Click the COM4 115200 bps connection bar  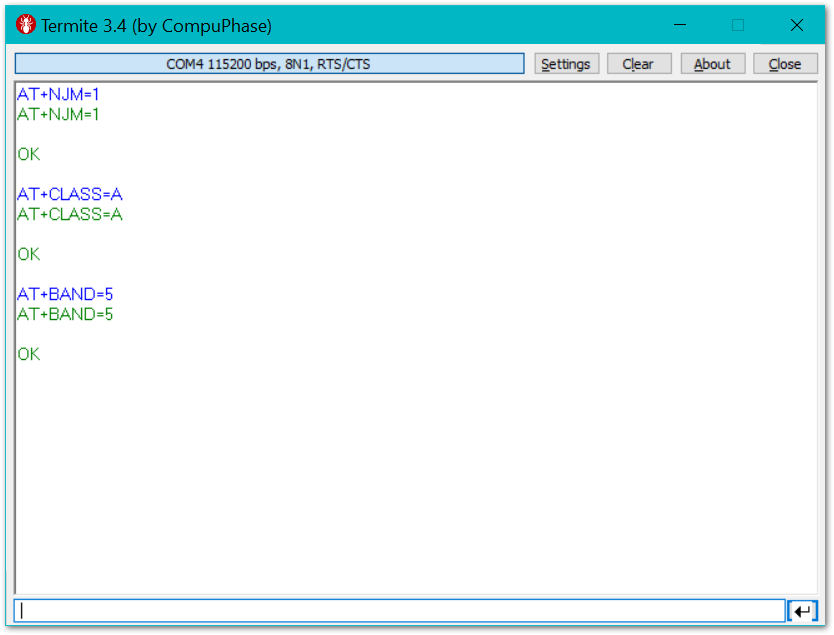pyautogui.click(x=269, y=64)
